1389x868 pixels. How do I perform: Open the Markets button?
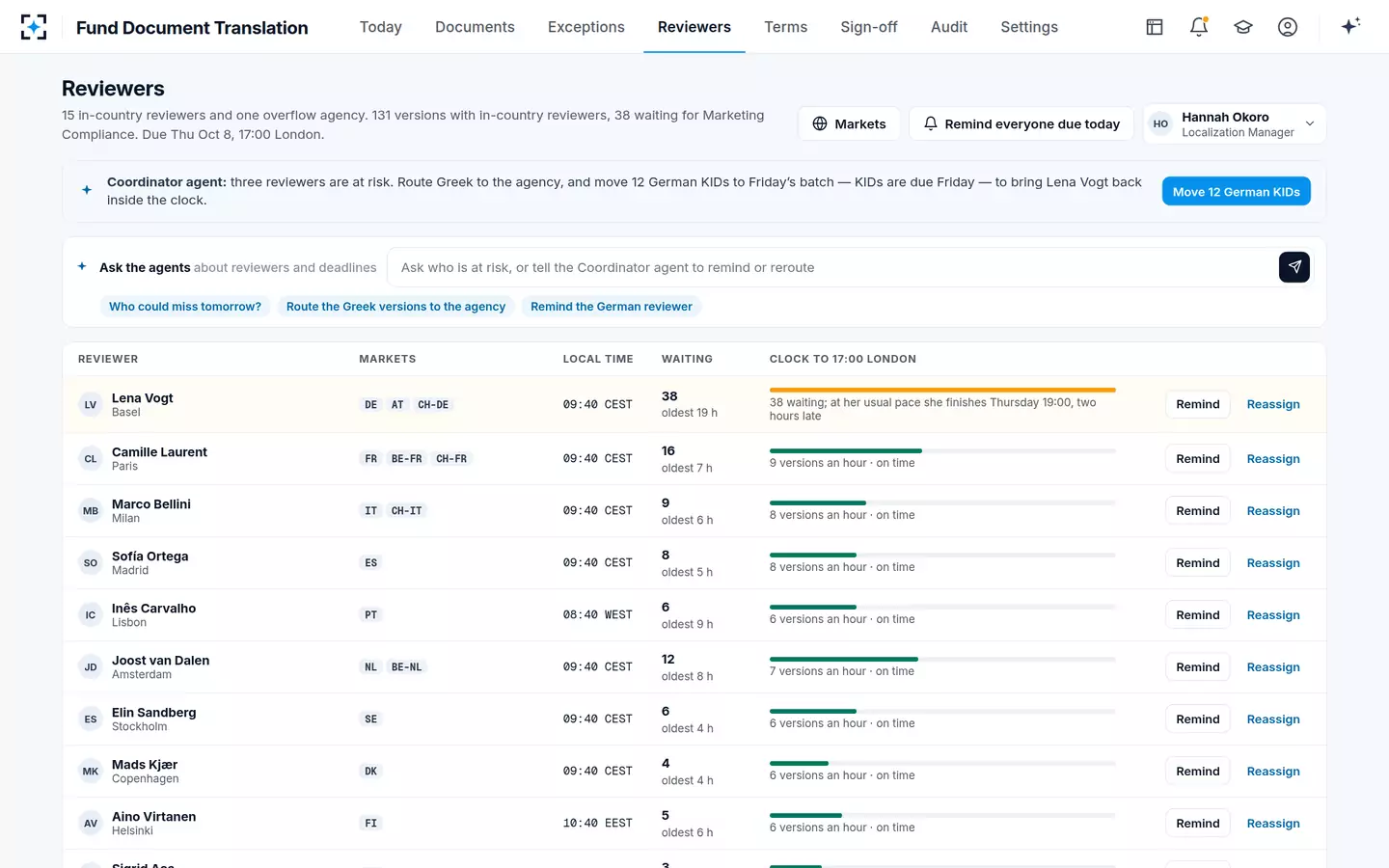849,124
